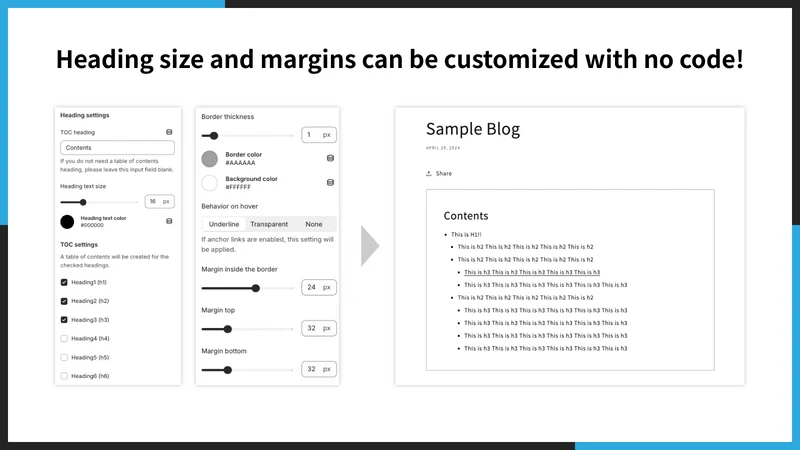Image resolution: width=800 pixels, height=450 pixels.
Task: Click database icon next to TOC heading
Action: (169, 132)
